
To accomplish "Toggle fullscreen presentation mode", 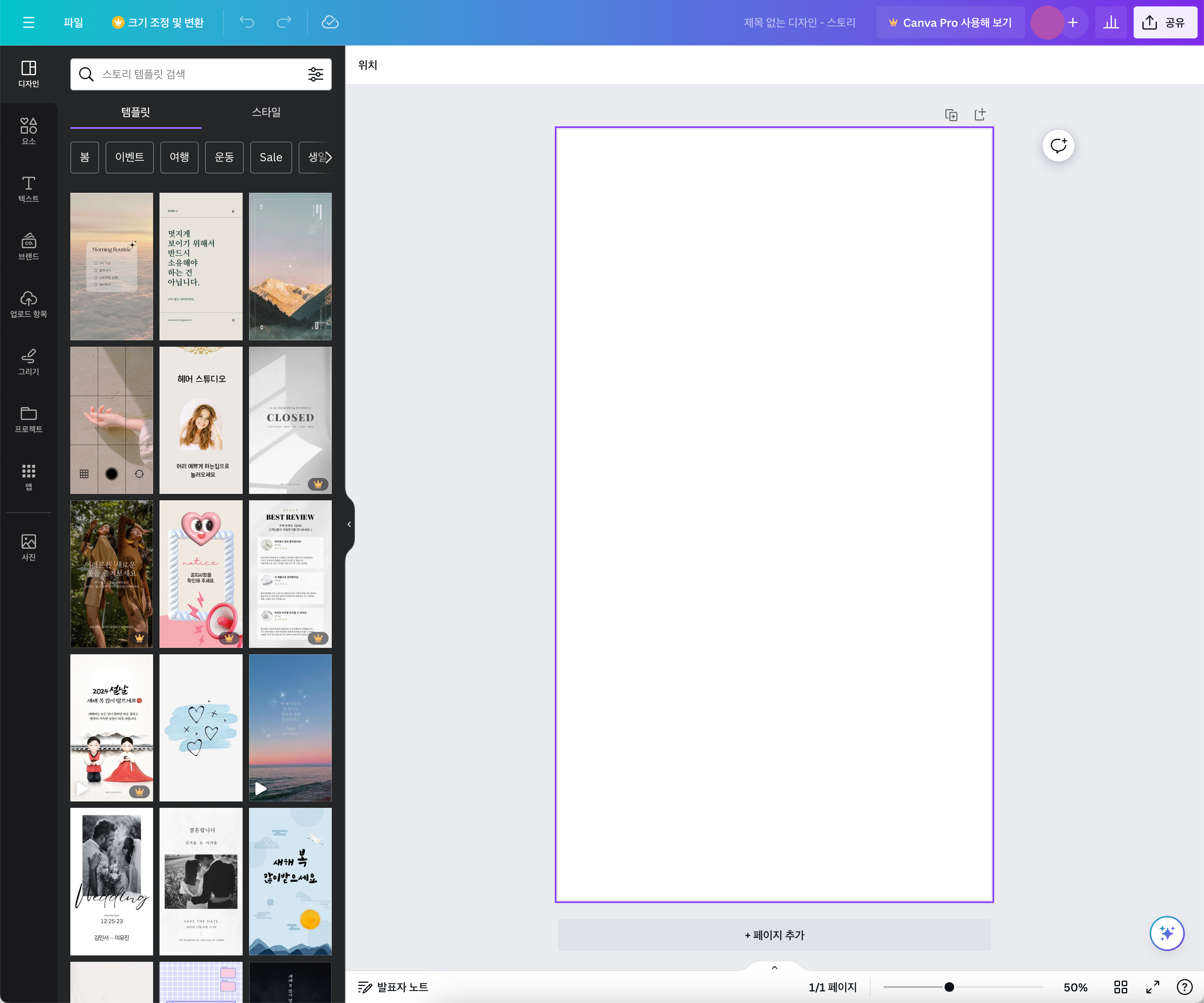I will pyautogui.click(x=1152, y=987).
